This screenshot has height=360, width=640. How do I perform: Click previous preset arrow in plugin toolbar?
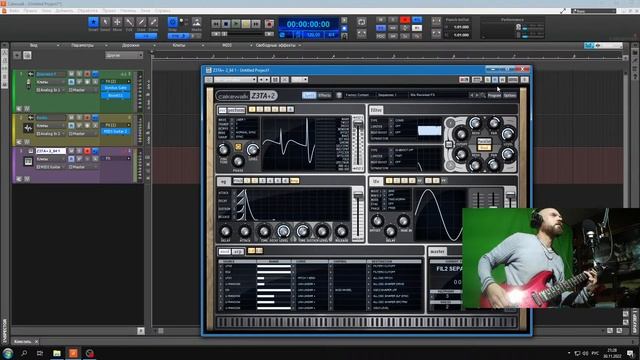click(261, 80)
